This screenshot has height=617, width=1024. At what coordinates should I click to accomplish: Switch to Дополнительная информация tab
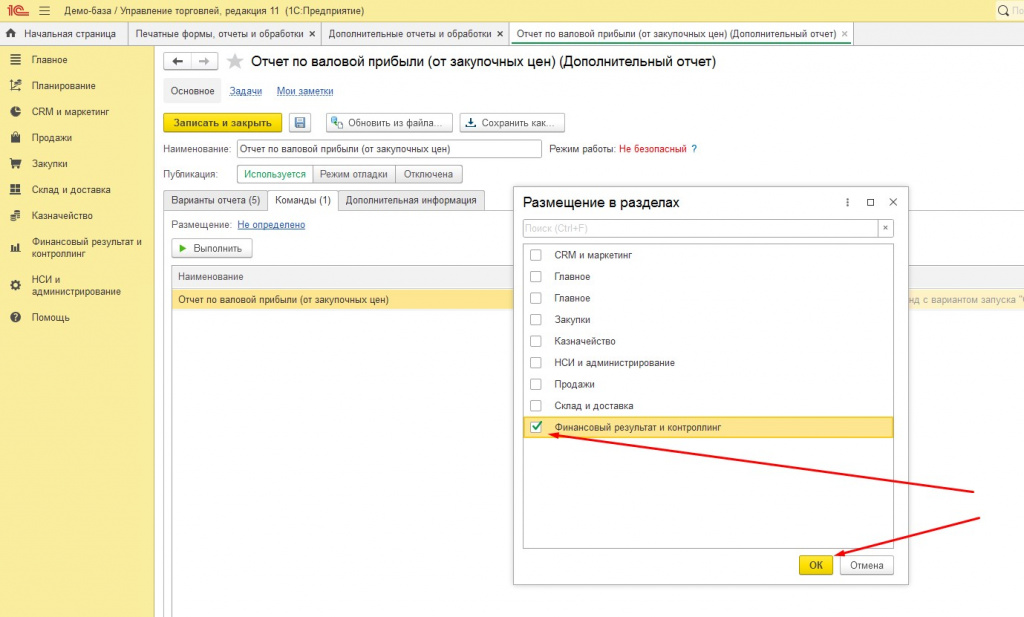411,200
